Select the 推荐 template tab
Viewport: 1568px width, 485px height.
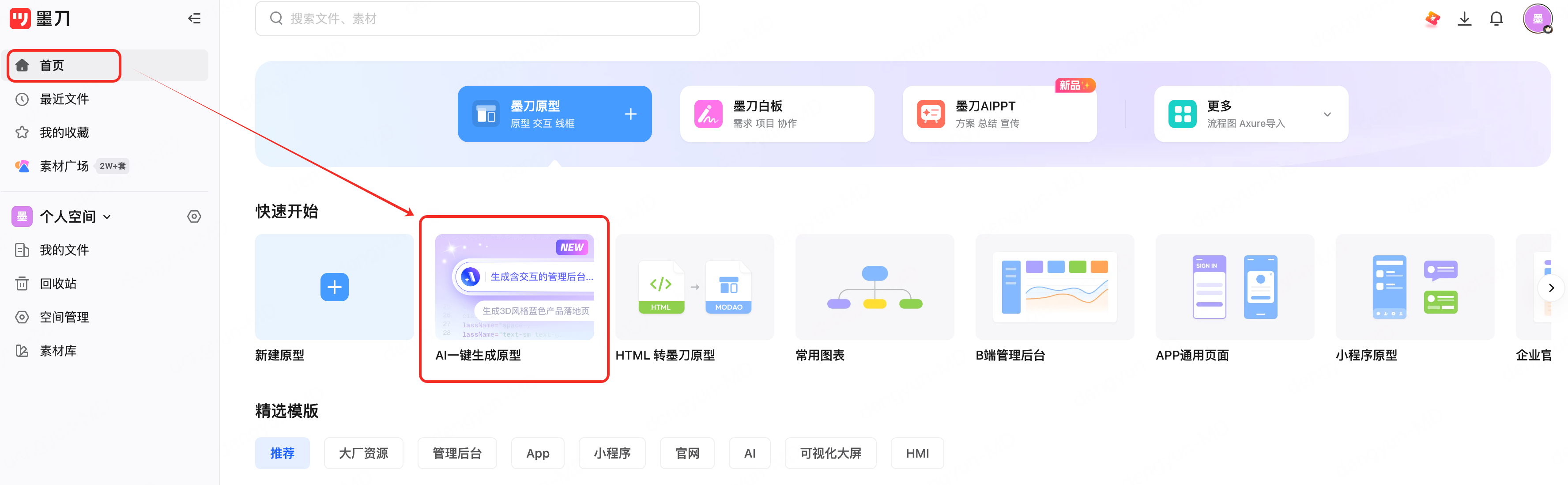click(283, 453)
